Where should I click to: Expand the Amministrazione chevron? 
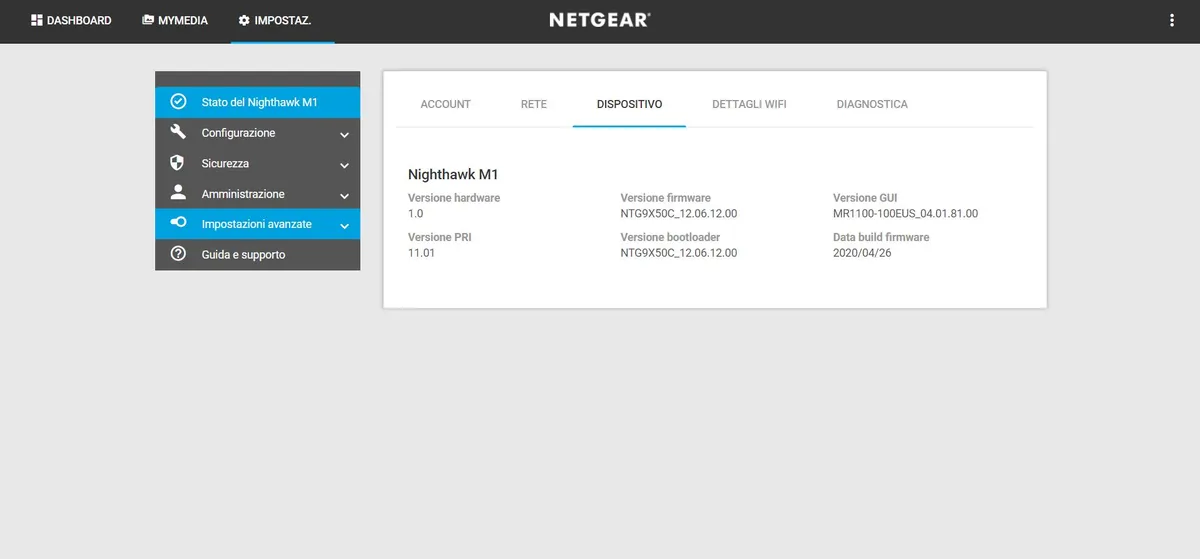(344, 196)
